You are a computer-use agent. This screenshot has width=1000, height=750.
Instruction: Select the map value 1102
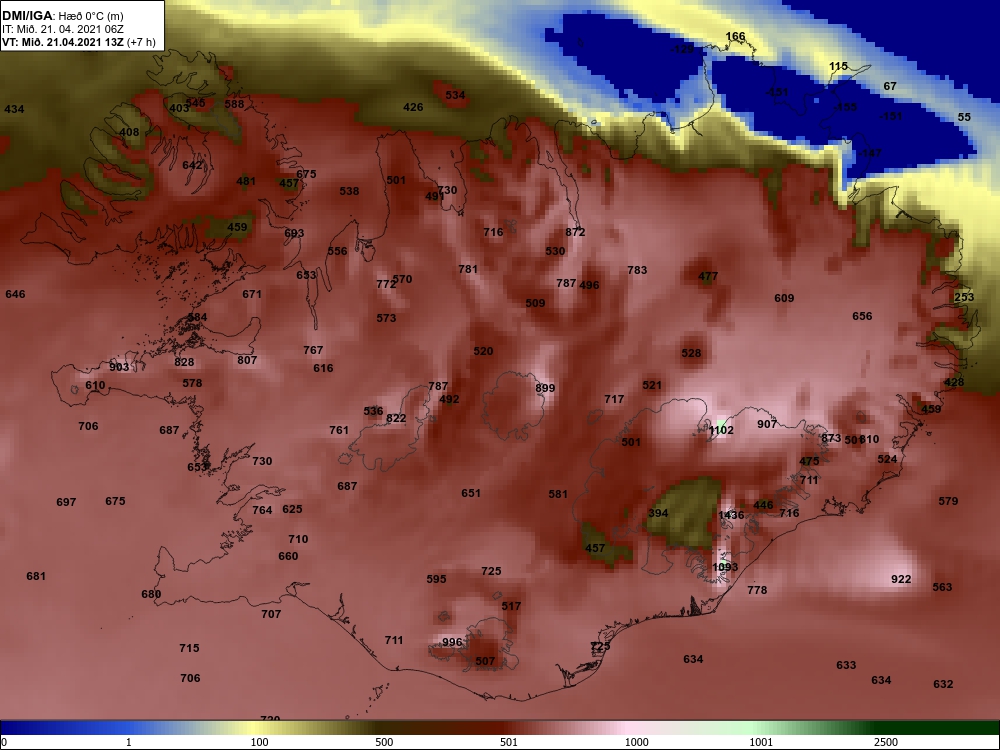(721, 430)
